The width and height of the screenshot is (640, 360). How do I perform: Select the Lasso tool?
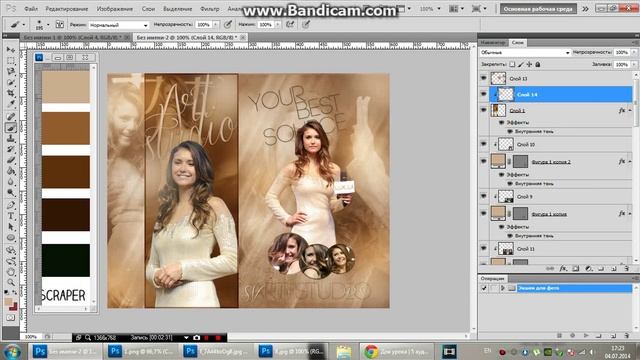pyautogui.click(x=11, y=71)
